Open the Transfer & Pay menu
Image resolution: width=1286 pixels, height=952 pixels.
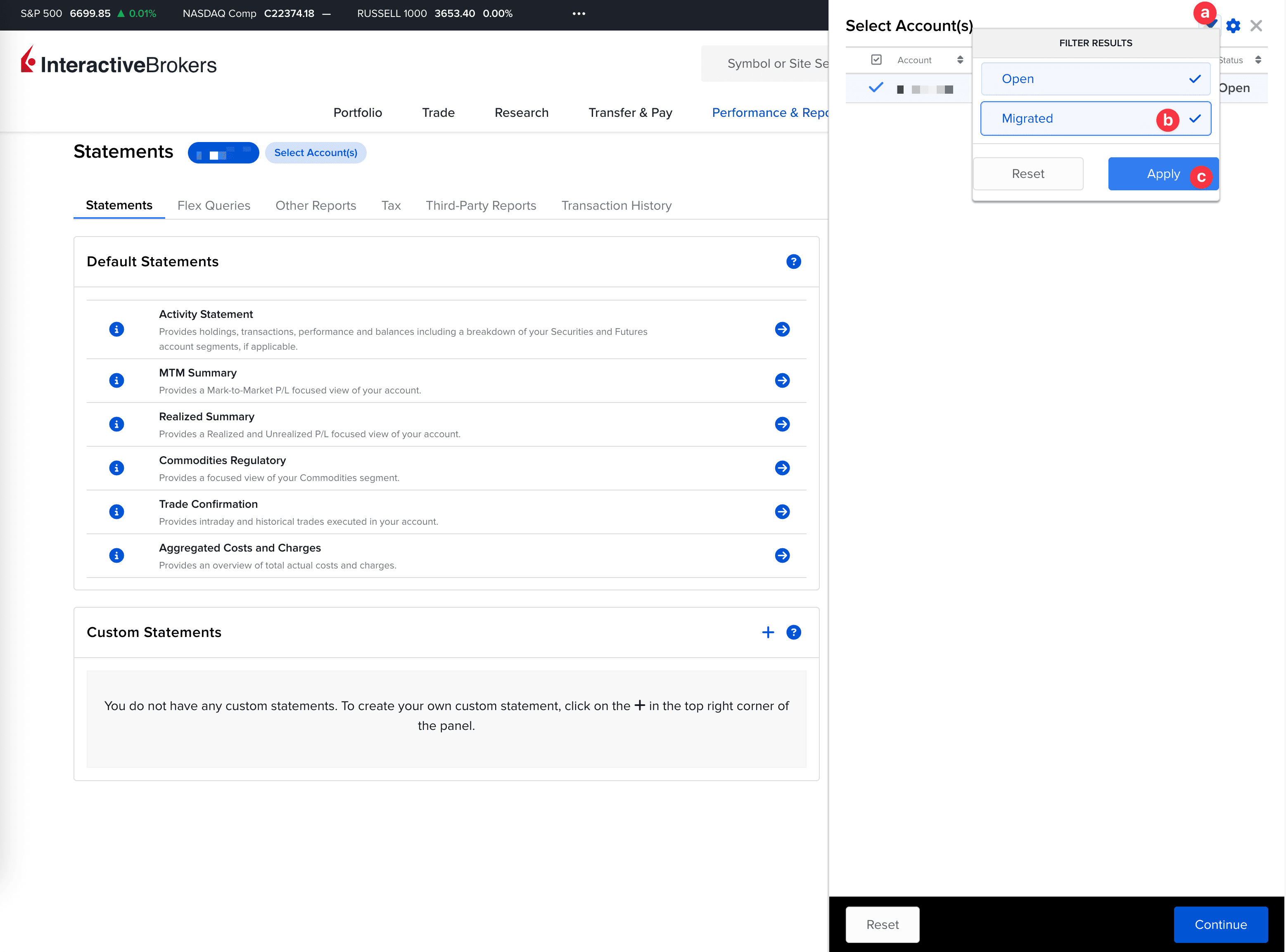tap(630, 113)
